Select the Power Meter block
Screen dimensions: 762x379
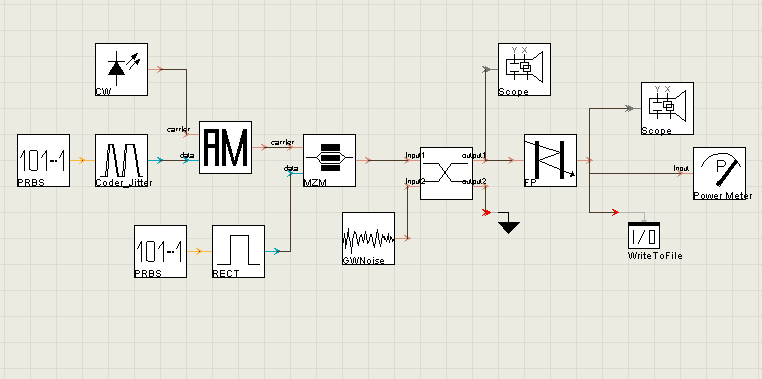719,173
